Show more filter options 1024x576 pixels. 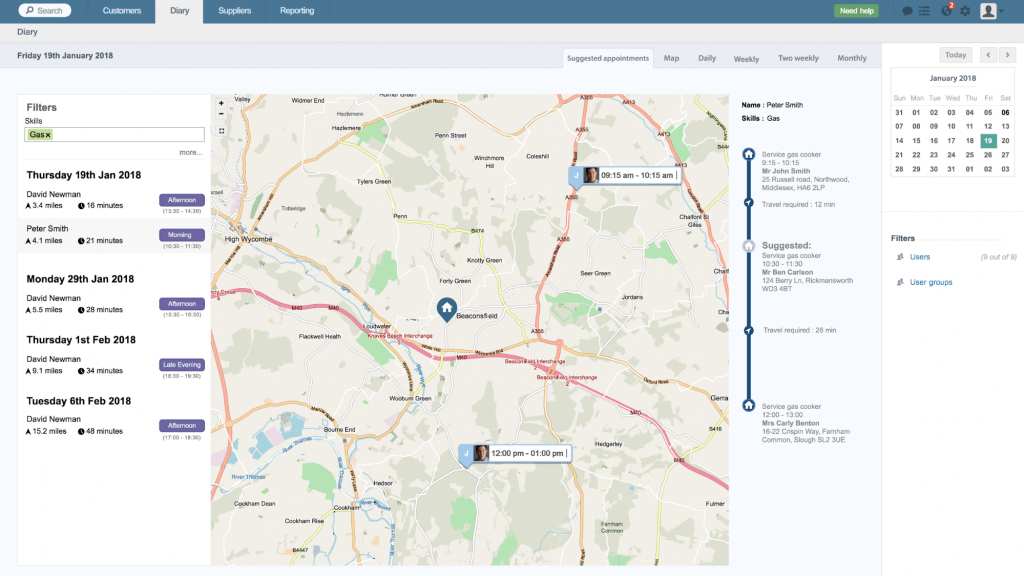coord(191,153)
